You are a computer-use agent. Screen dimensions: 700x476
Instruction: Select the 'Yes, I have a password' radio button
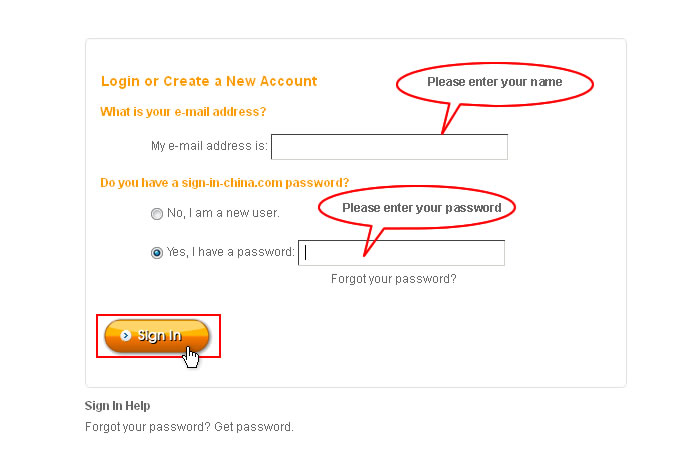click(x=157, y=253)
